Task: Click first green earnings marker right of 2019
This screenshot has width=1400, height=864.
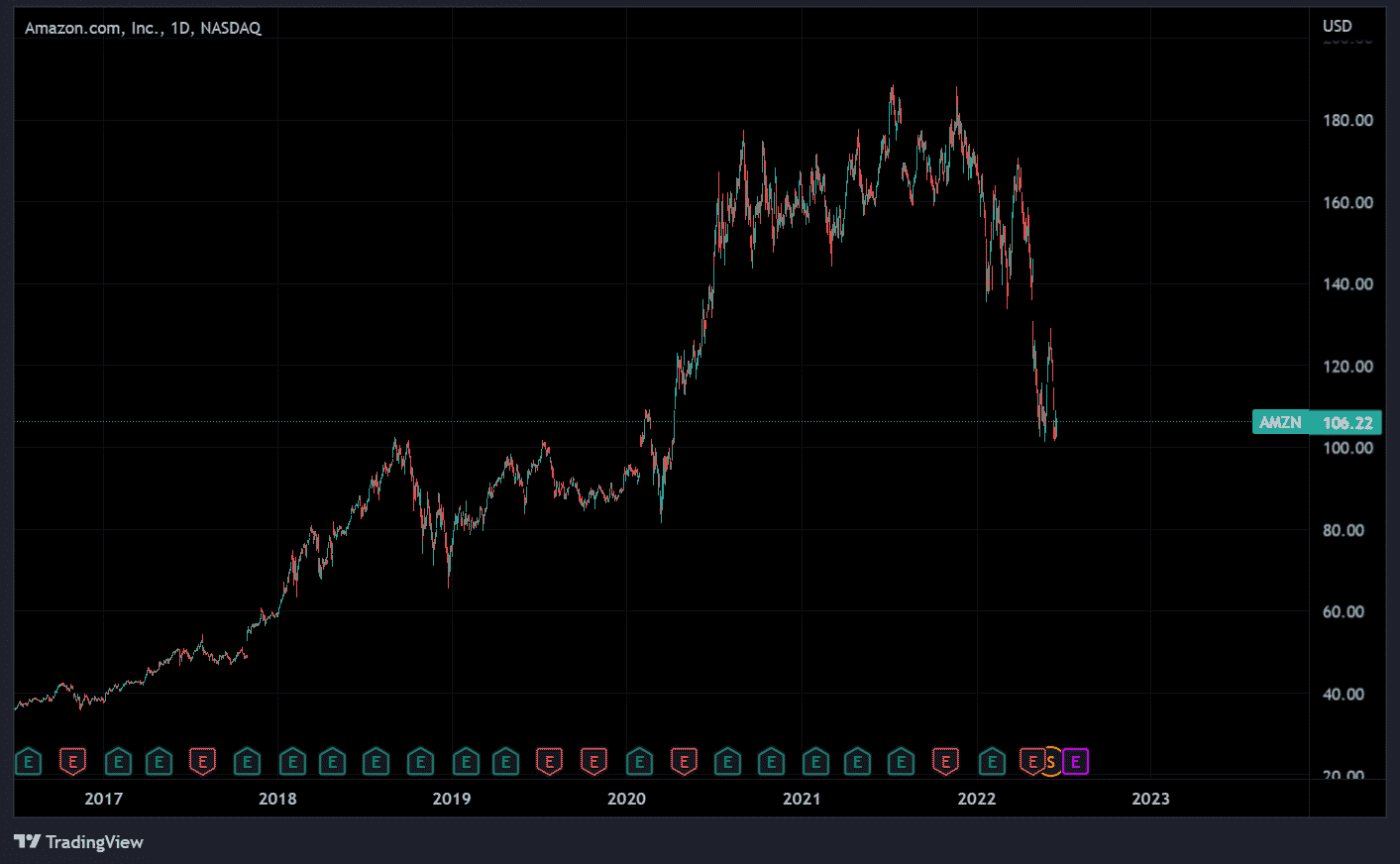Action: (465, 762)
